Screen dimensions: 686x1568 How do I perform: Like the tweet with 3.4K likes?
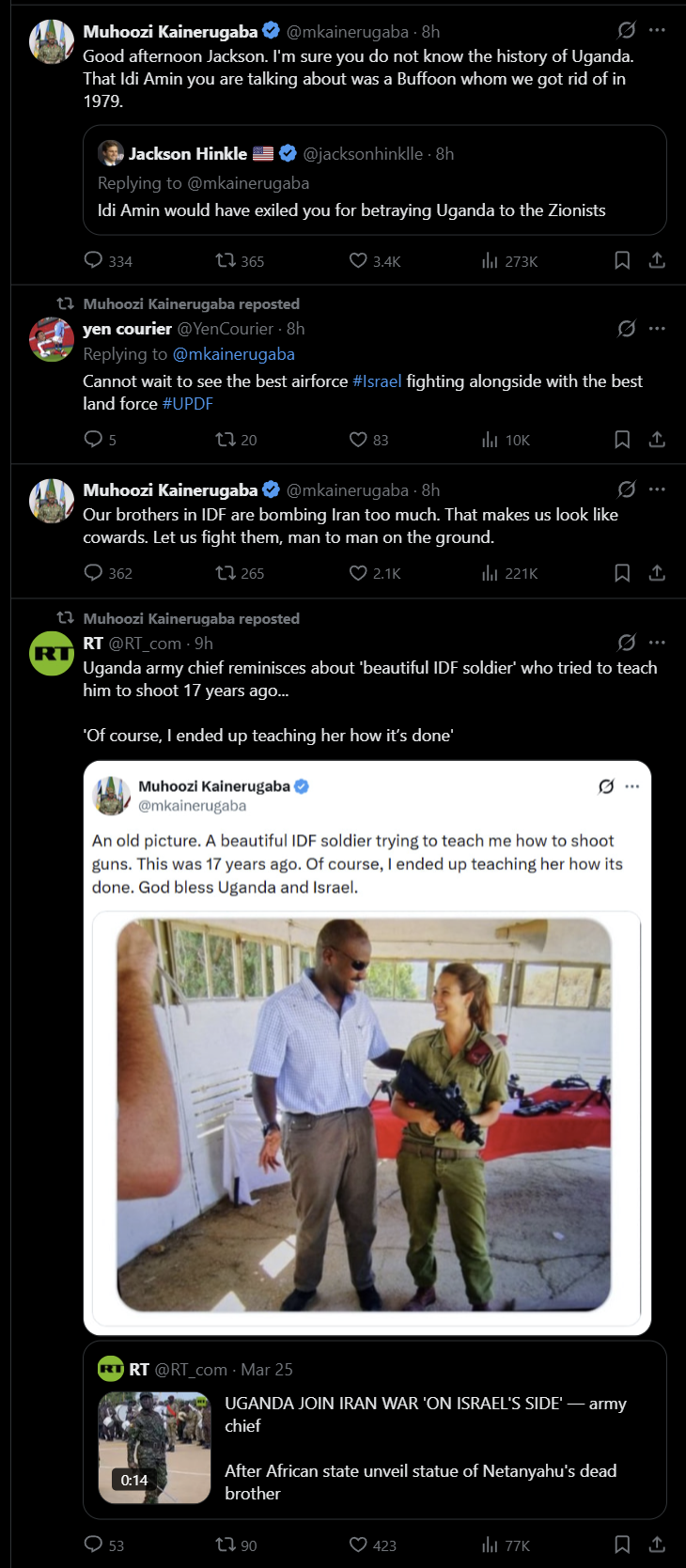point(358,260)
